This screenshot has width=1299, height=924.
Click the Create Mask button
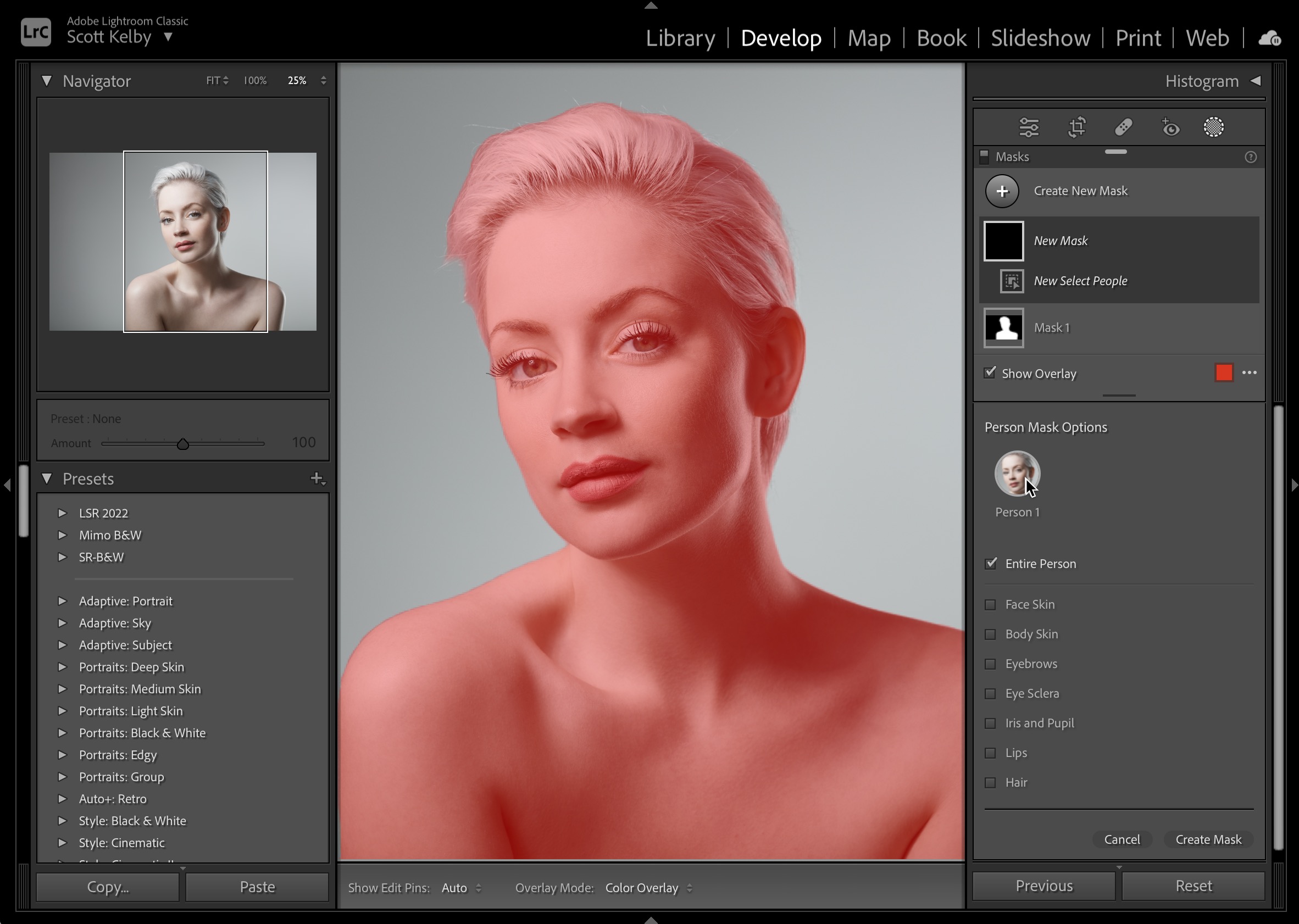(x=1208, y=839)
